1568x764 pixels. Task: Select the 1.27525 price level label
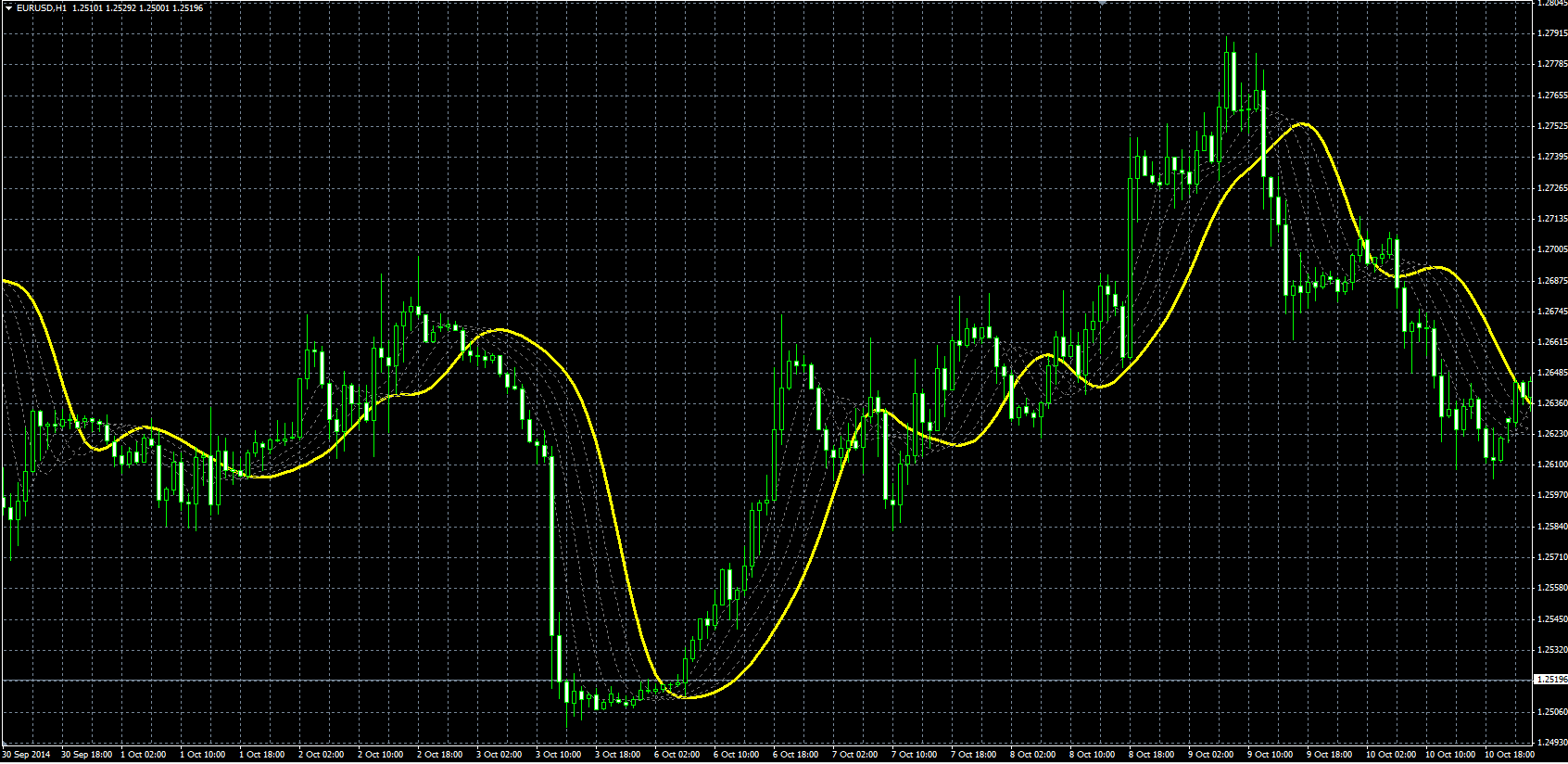point(1551,126)
